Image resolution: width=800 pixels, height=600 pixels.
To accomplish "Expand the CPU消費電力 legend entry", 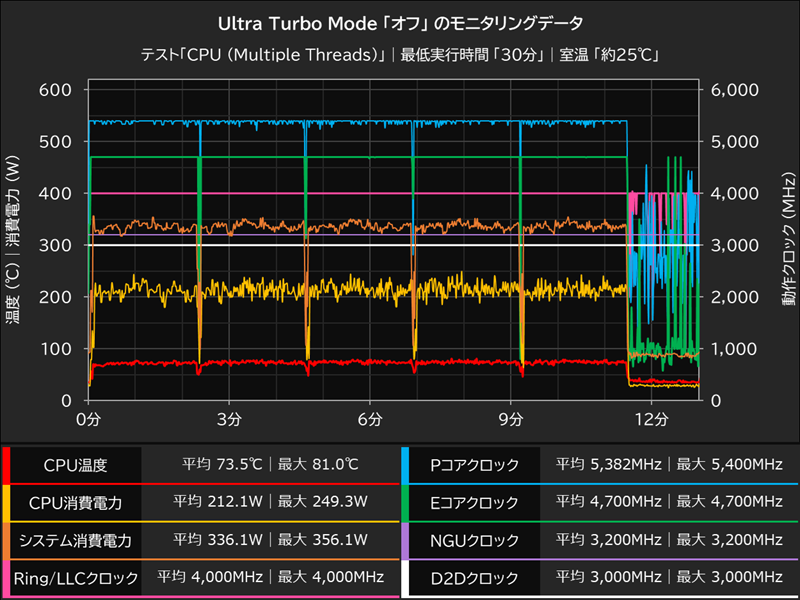I will 75,502.
